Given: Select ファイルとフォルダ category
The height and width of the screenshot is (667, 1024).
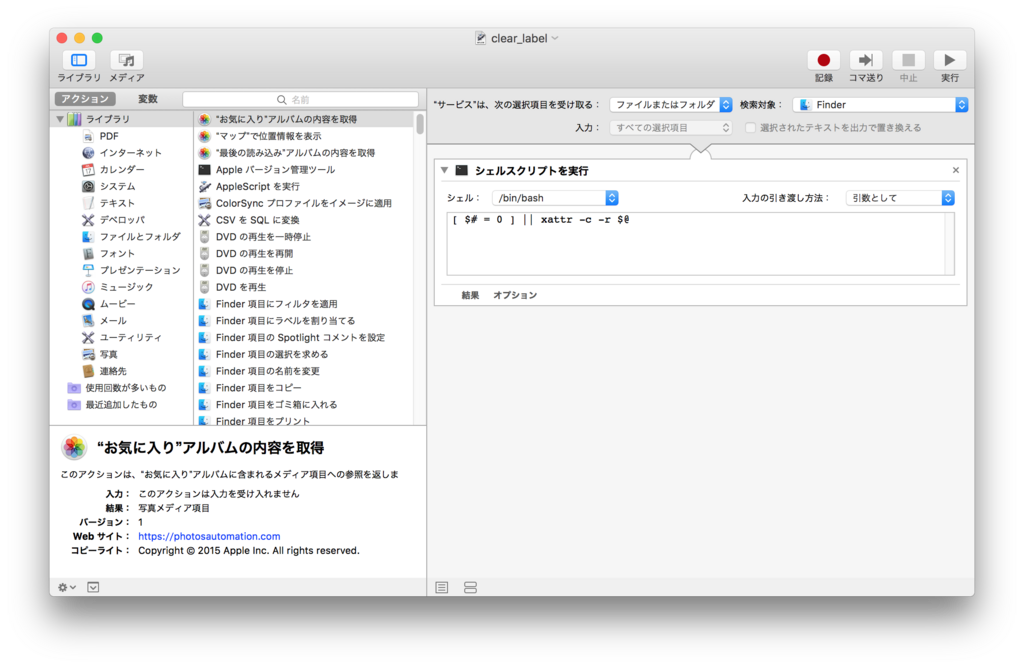Looking at the screenshot, I should click(139, 236).
